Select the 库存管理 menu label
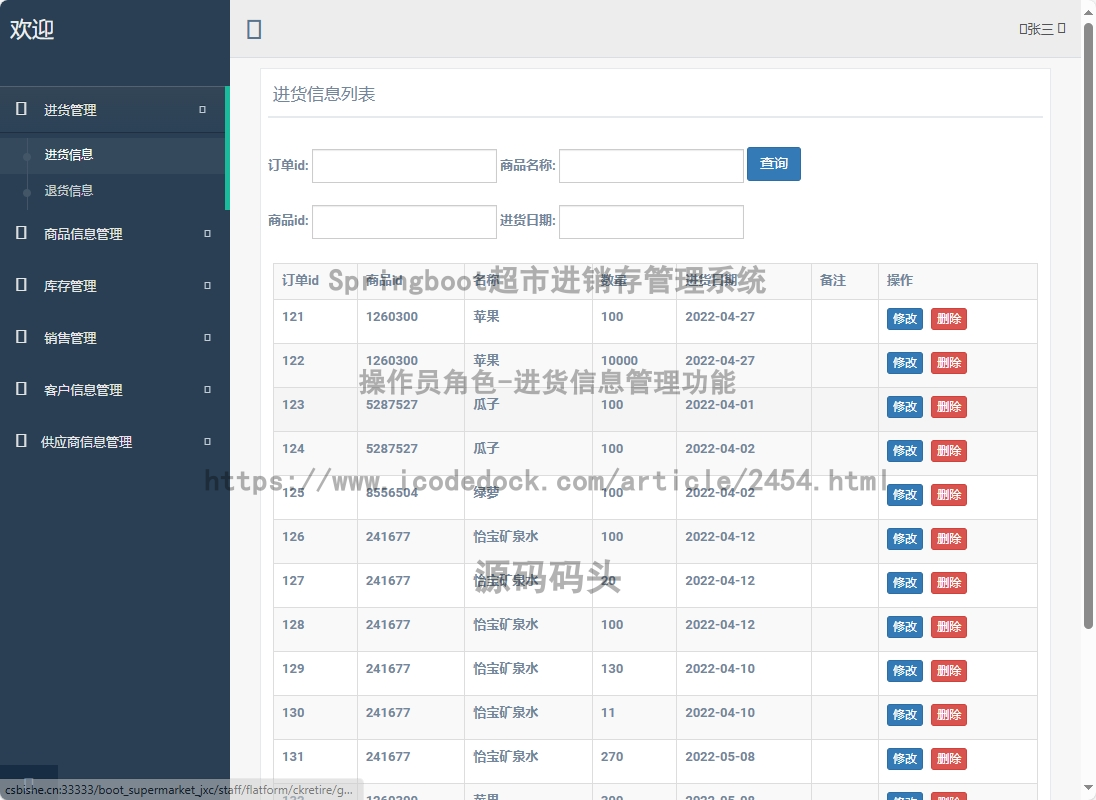1096x800 pixels. (70, 286)
